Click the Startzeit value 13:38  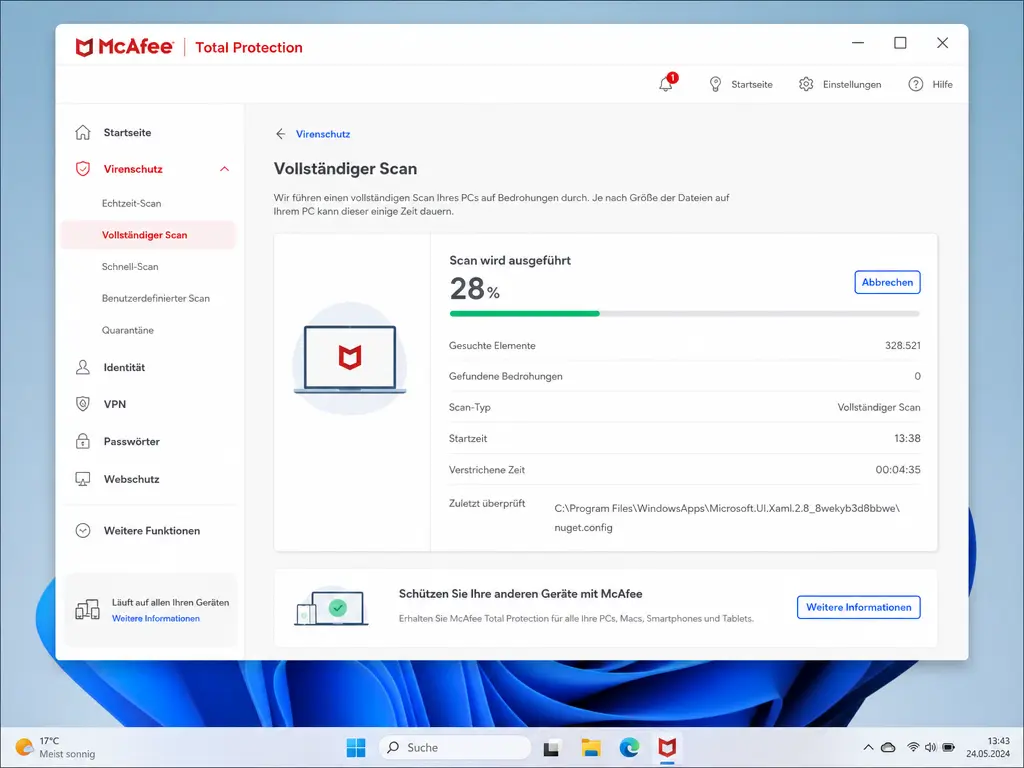pyautogui.click(x=907, y=438)
